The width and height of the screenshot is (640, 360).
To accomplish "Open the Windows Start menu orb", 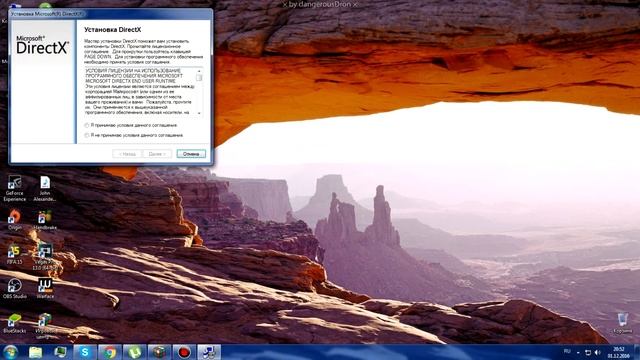I will tap(10, 352).
